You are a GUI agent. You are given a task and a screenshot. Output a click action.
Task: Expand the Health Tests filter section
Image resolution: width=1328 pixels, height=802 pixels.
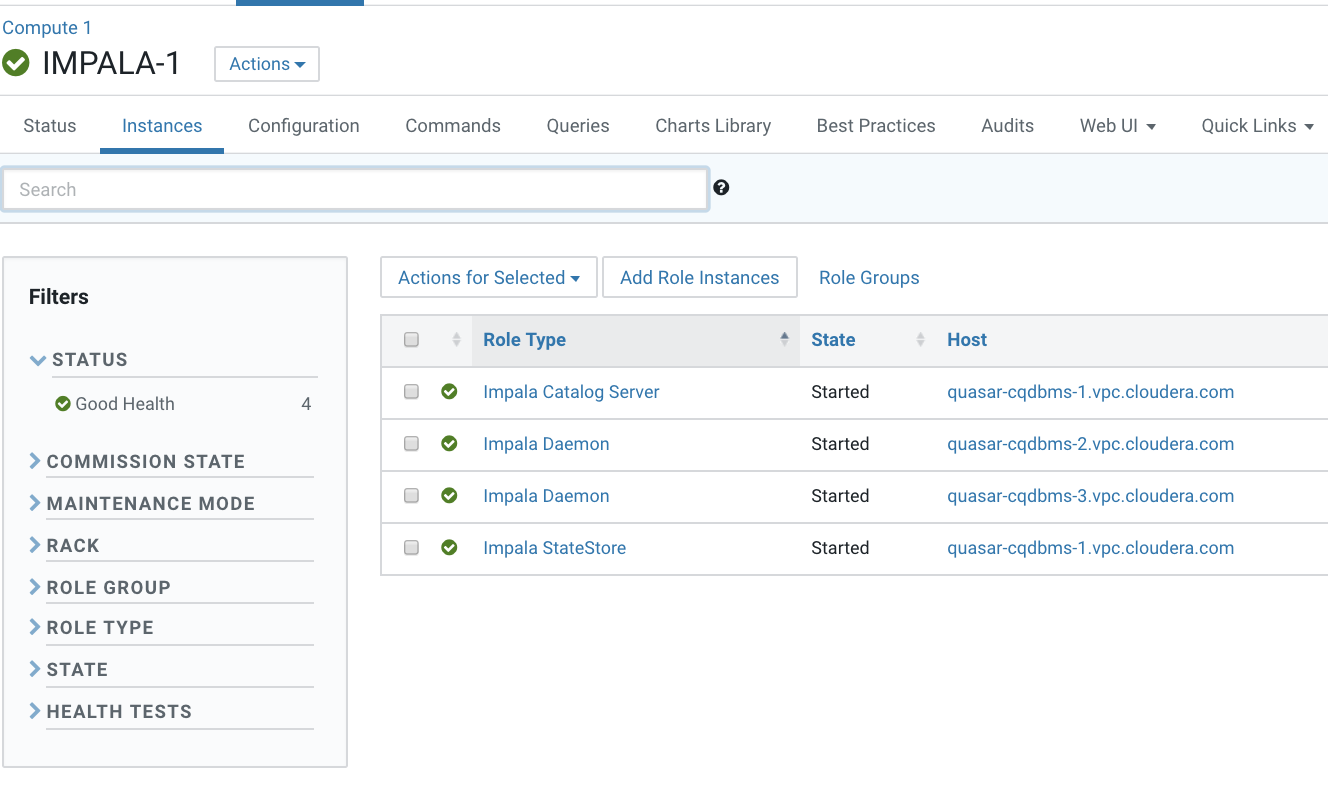(x=118, y=711)
